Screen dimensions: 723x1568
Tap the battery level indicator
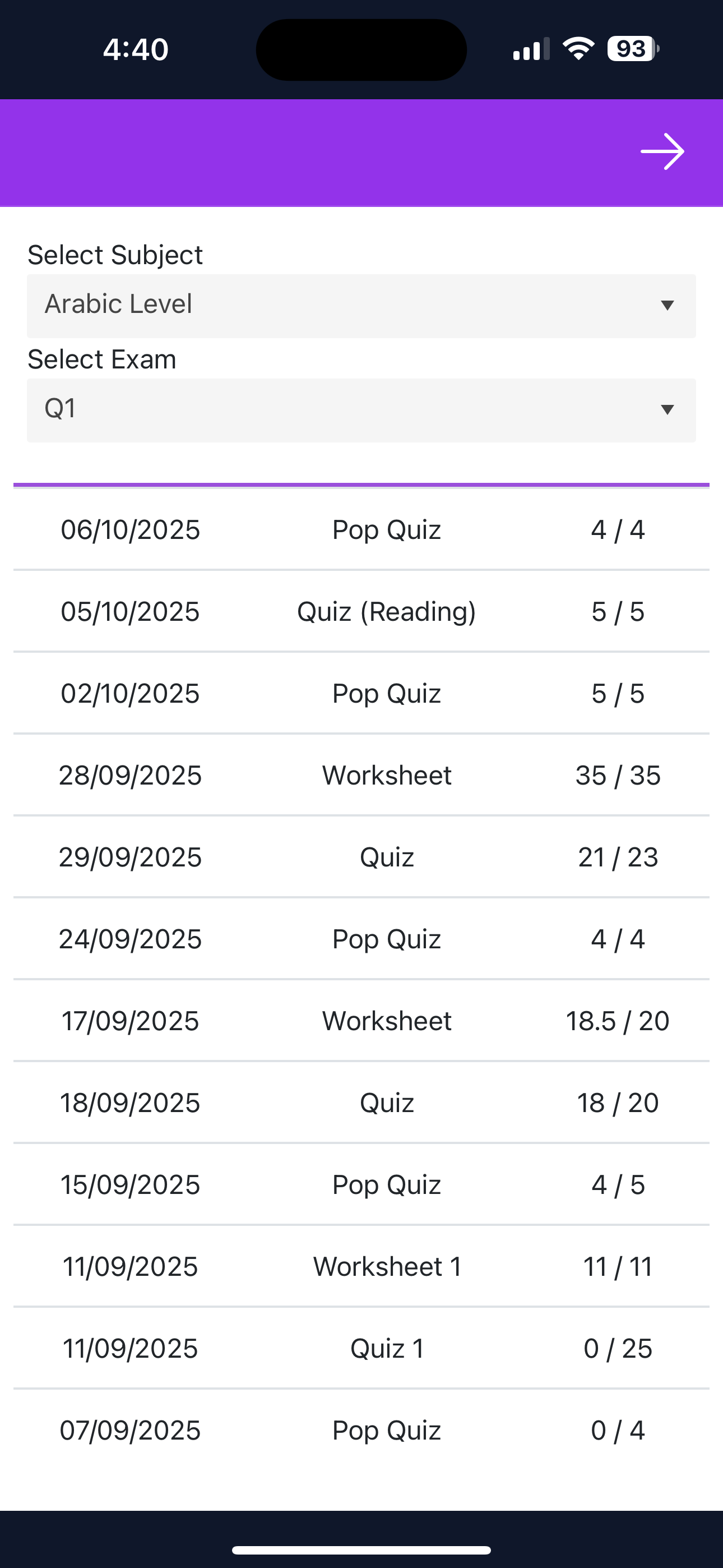(x=633, y=49)
